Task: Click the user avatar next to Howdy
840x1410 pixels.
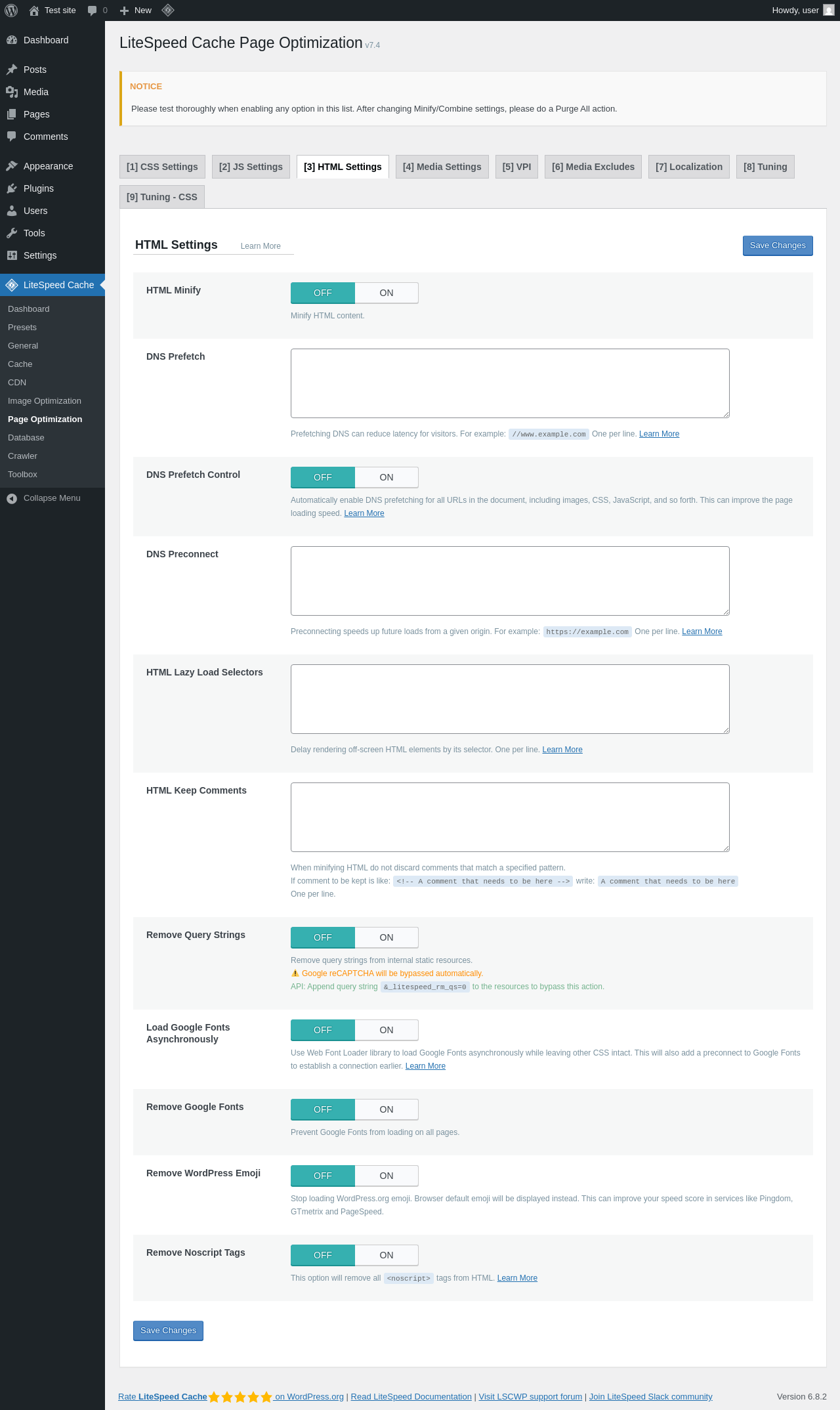Action: [829, 11]
